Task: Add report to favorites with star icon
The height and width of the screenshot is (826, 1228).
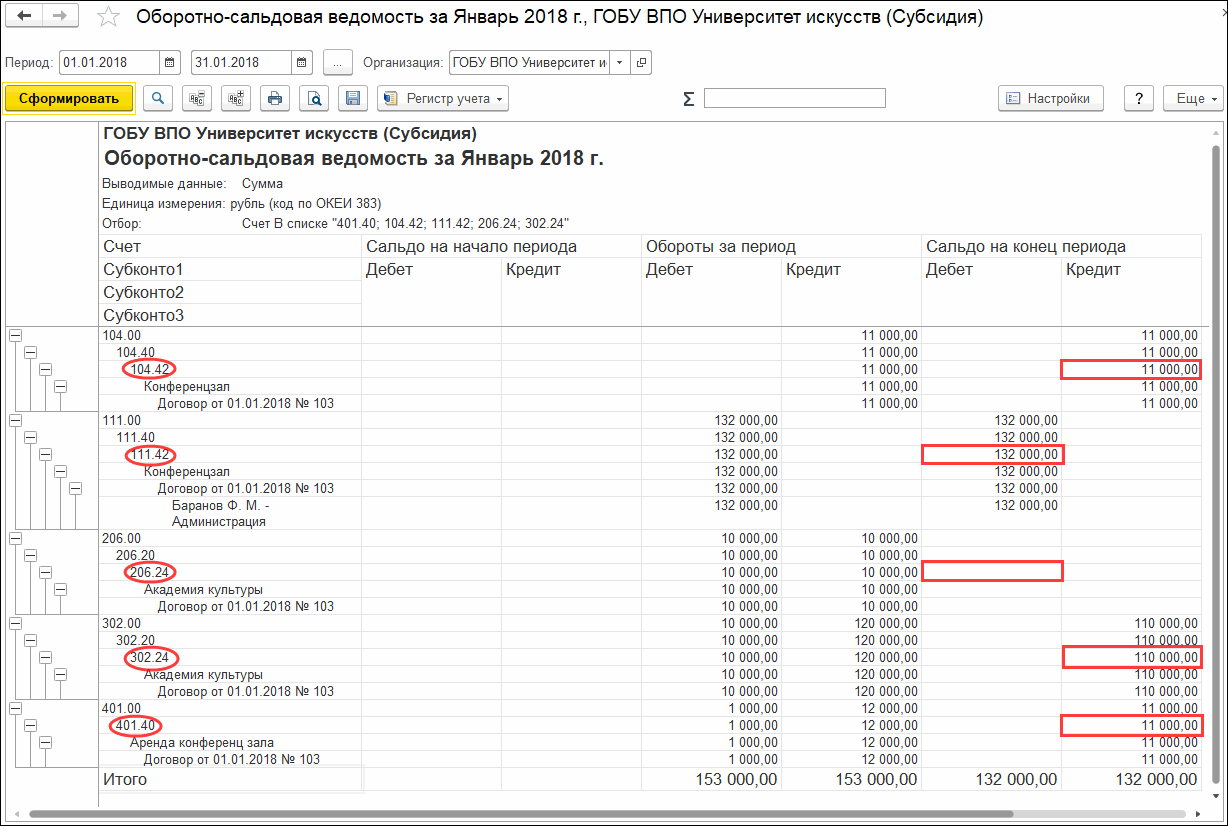Action: pos(110,18)
